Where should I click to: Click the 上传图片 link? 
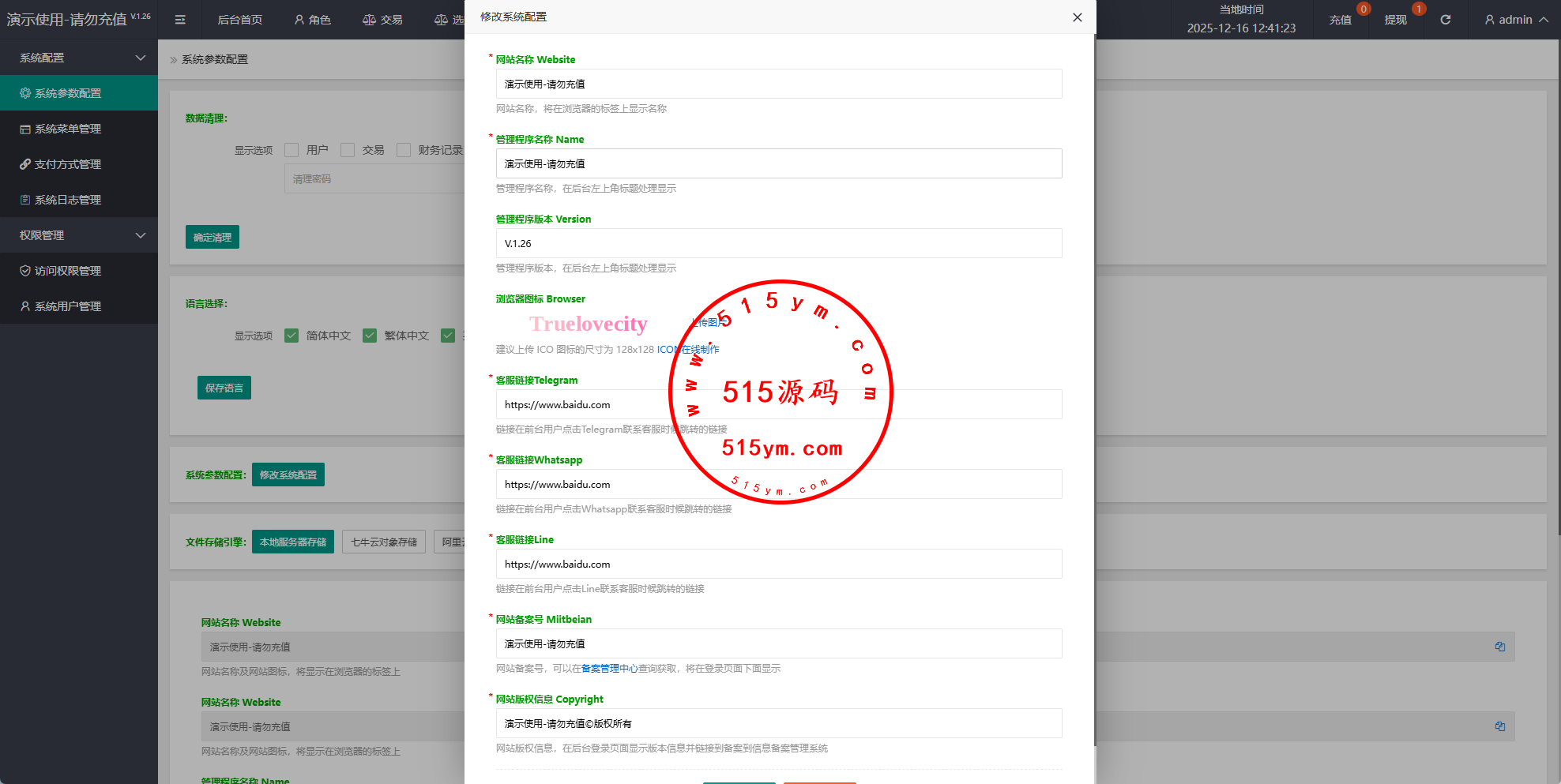[708, 322]
